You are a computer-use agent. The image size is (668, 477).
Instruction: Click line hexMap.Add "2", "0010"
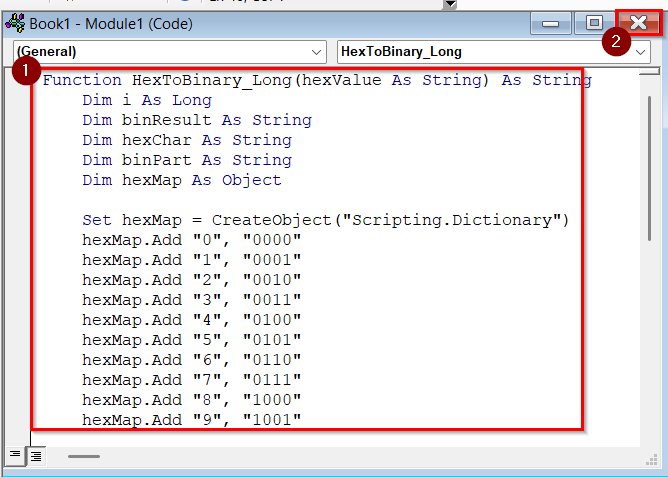point(192,281)
